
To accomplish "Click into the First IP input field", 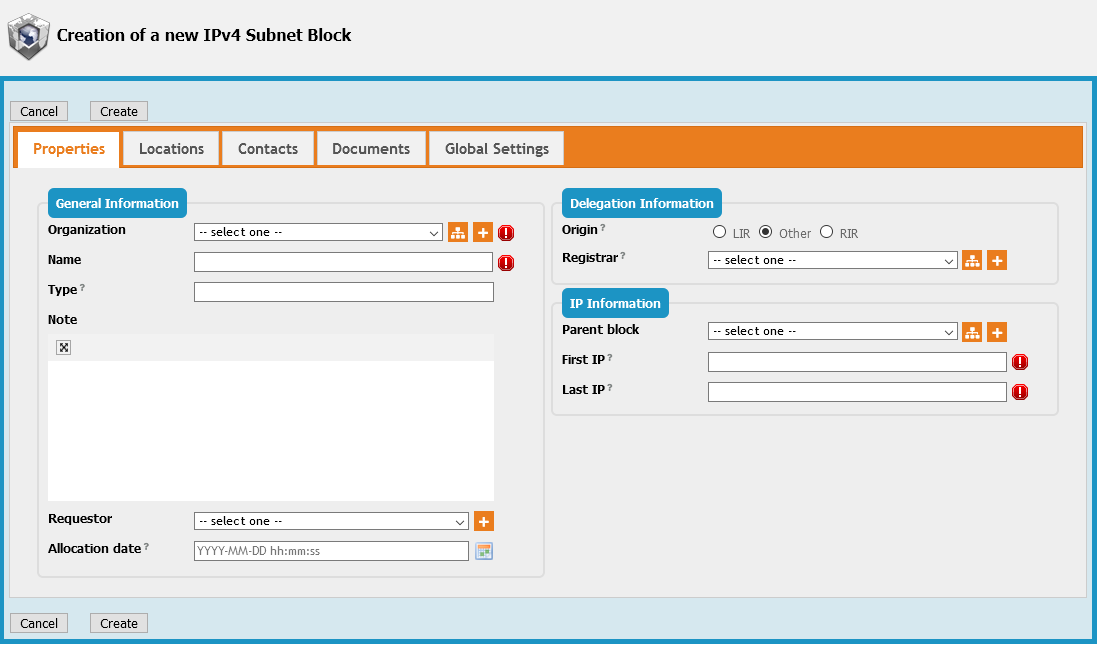I will pos(857,362).
